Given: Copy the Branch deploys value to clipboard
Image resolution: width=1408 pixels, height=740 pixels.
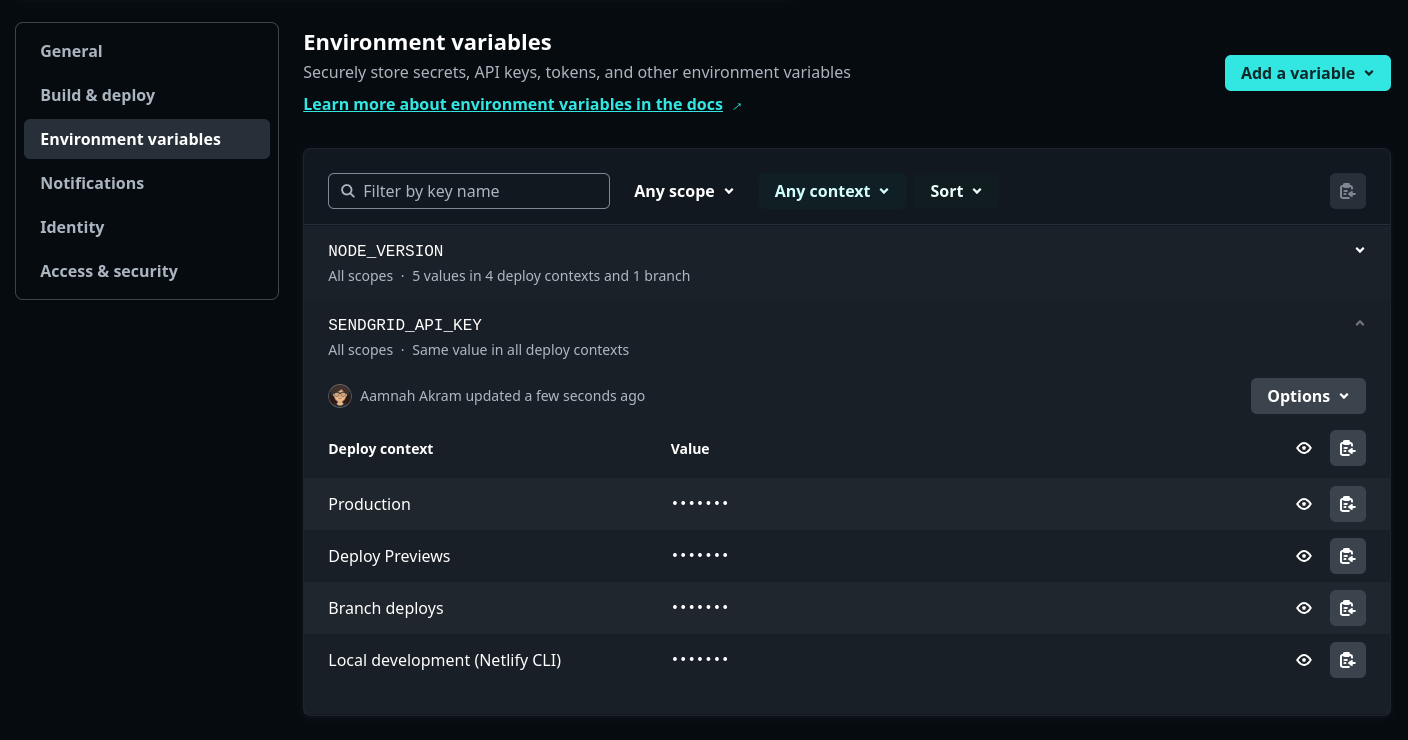Looking at the screenshot, I should (x=1347, y=608).
